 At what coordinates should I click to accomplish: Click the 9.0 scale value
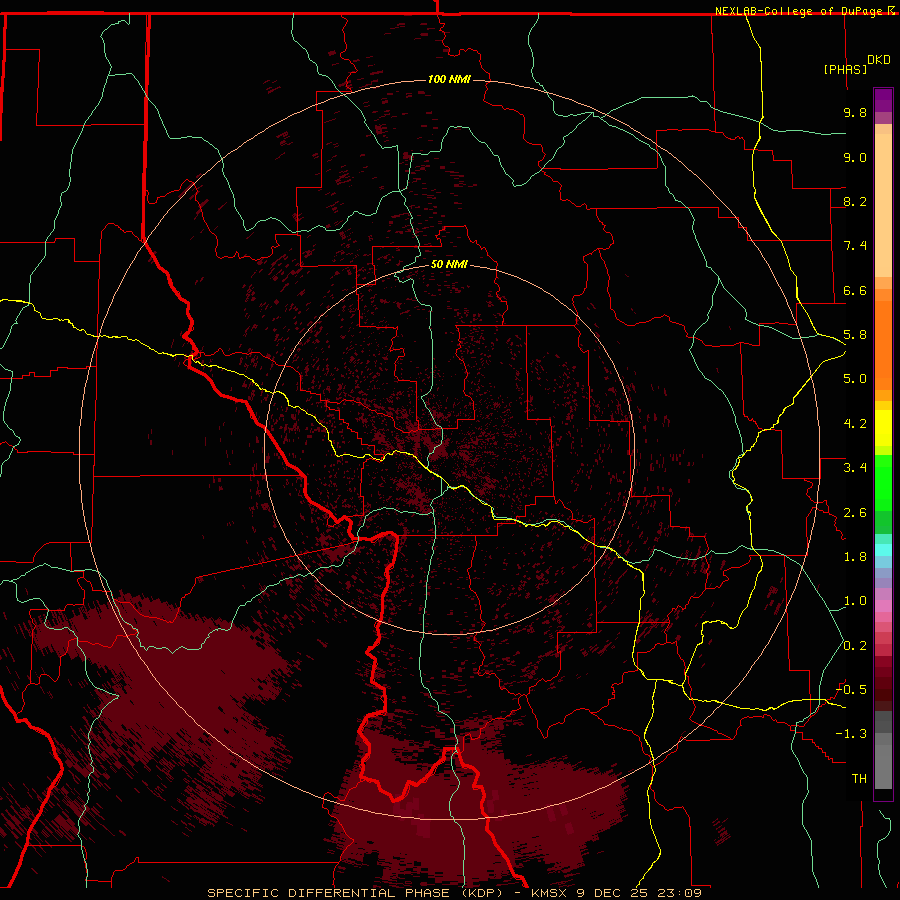855,157
